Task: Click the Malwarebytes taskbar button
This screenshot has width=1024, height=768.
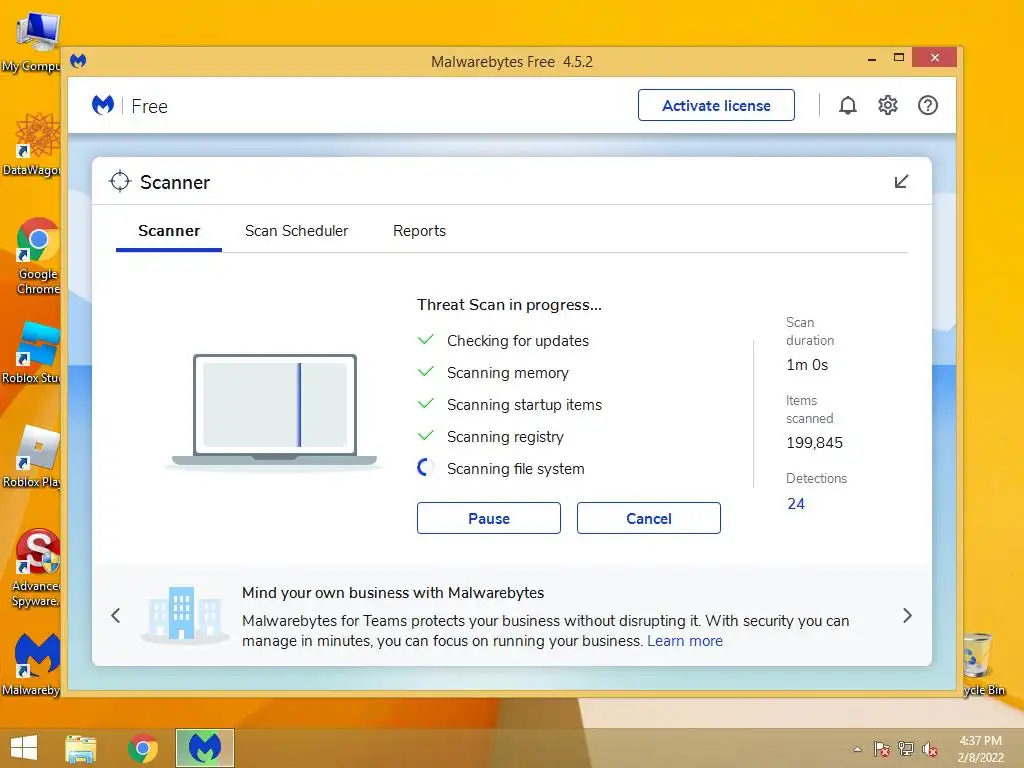Action: tap(204, 748)
